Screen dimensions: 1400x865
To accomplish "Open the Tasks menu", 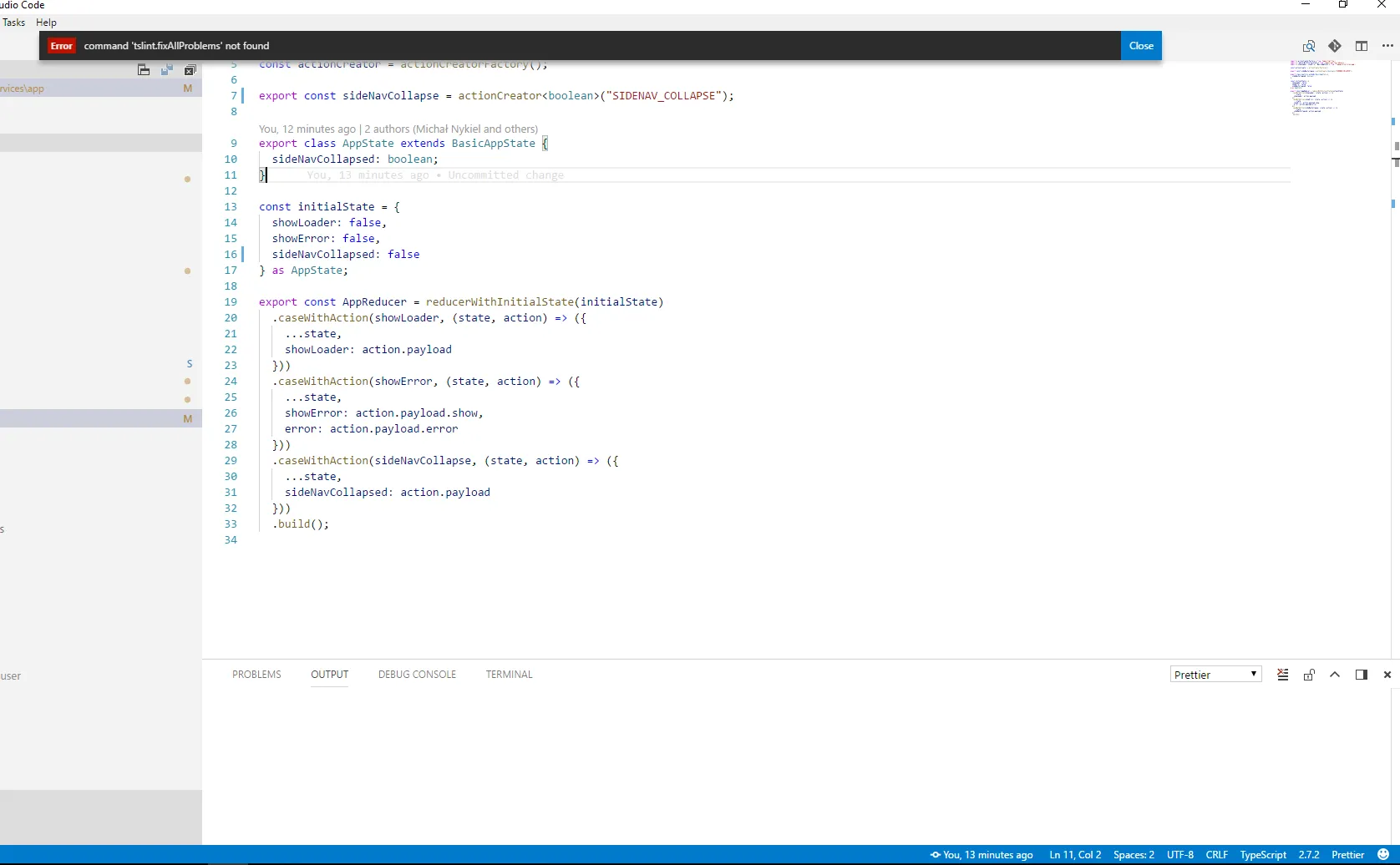I will click(13, 23).
